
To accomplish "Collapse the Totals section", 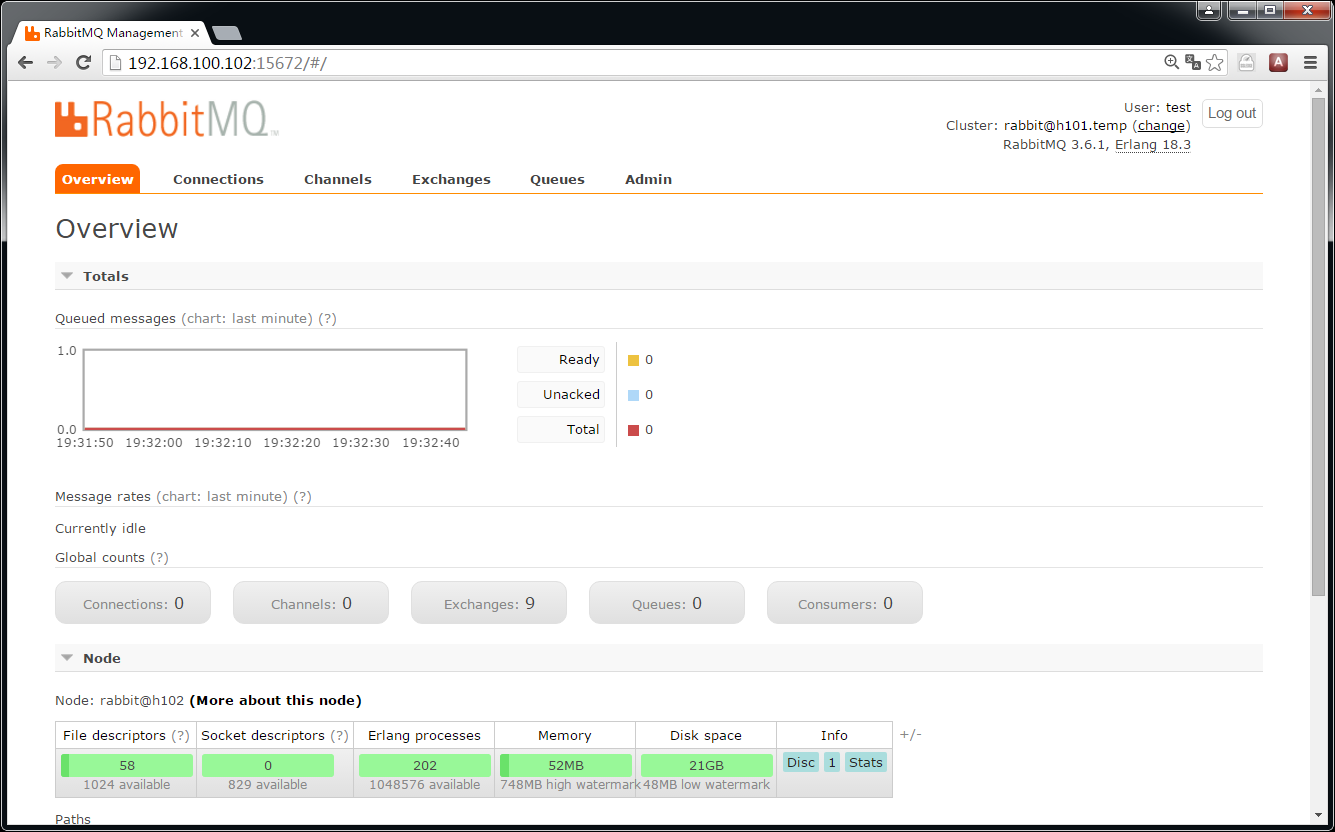I will pos(67,276).
